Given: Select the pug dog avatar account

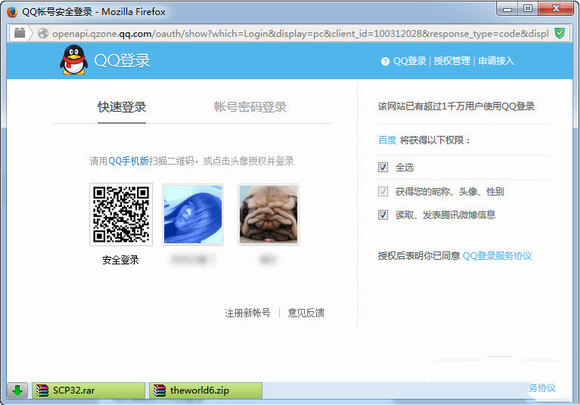Looking at the screenshot, I should [269, 214].
